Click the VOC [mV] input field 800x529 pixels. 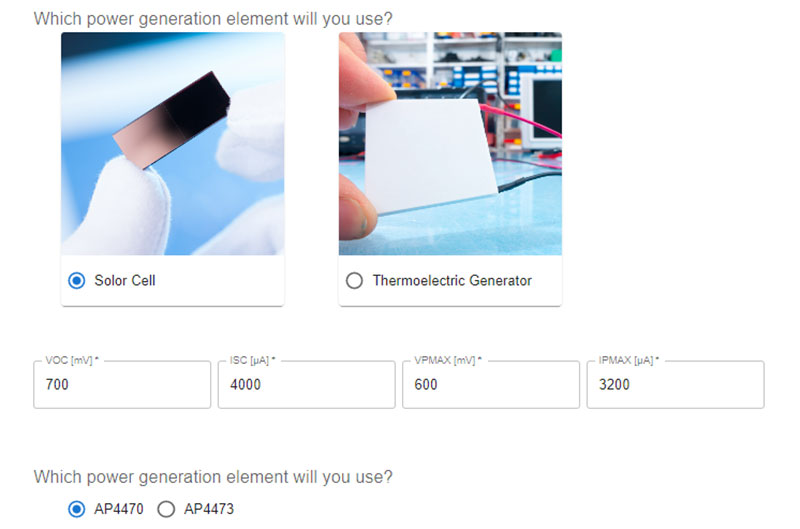pyautogui.click(x=122, y=385)
